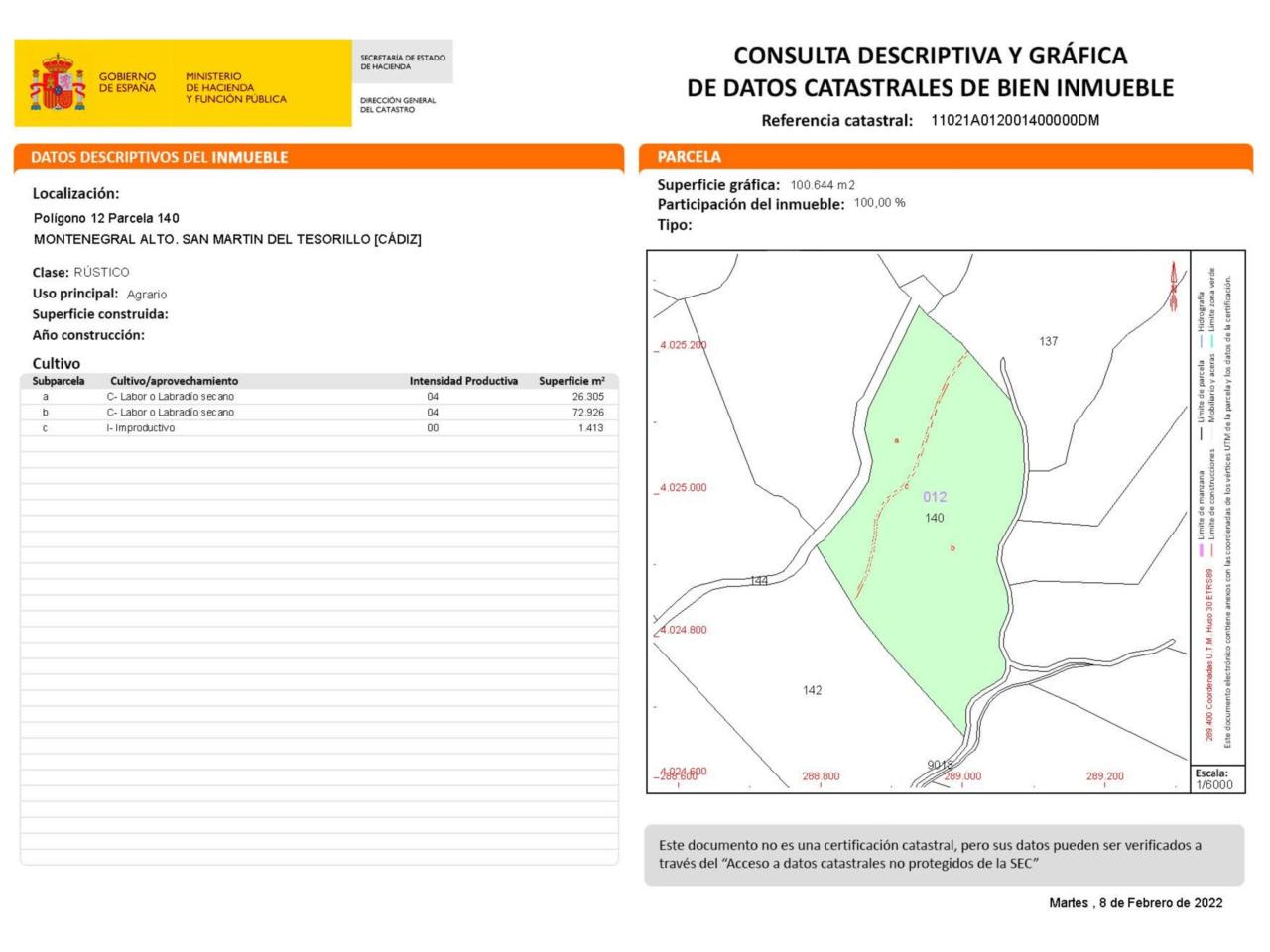Click DIRECCIÓN GENERAL DEL CATASTRO label
The height and width of the screenshot is (952, 1270).
coord(397,105)
